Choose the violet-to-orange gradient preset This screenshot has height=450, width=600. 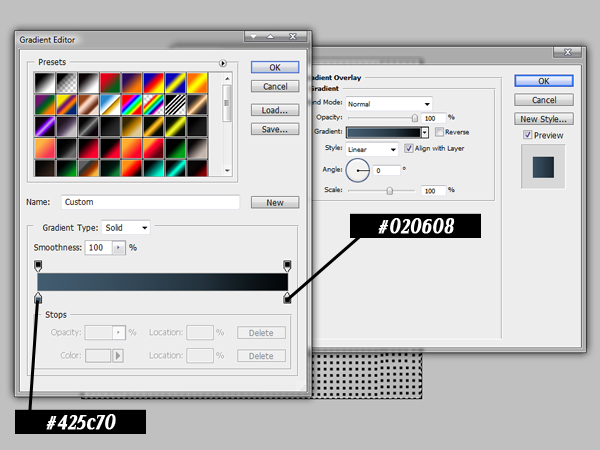(132, 82)
